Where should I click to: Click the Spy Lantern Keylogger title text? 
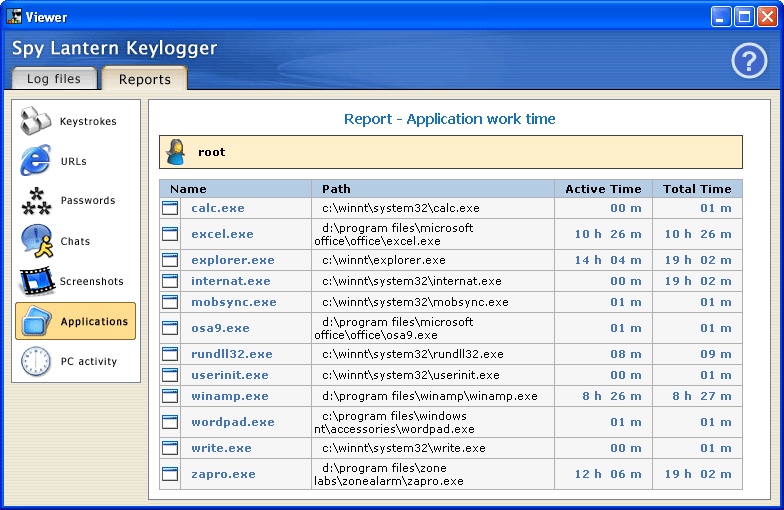(x=114, y=48)
